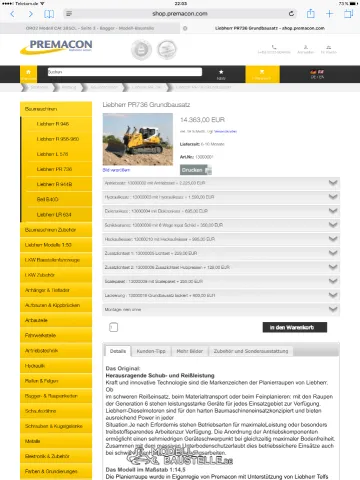Switch to the DR02 Modell Cat tab
This screenshot has height=480, width=360.
90,28
